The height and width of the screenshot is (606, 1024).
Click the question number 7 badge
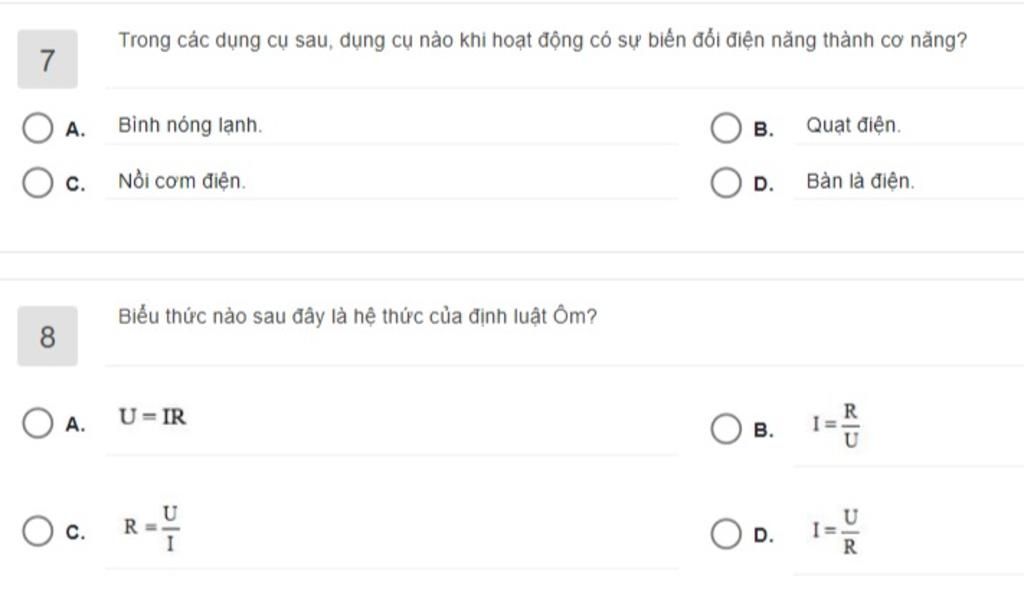click(x=47, y=60)
